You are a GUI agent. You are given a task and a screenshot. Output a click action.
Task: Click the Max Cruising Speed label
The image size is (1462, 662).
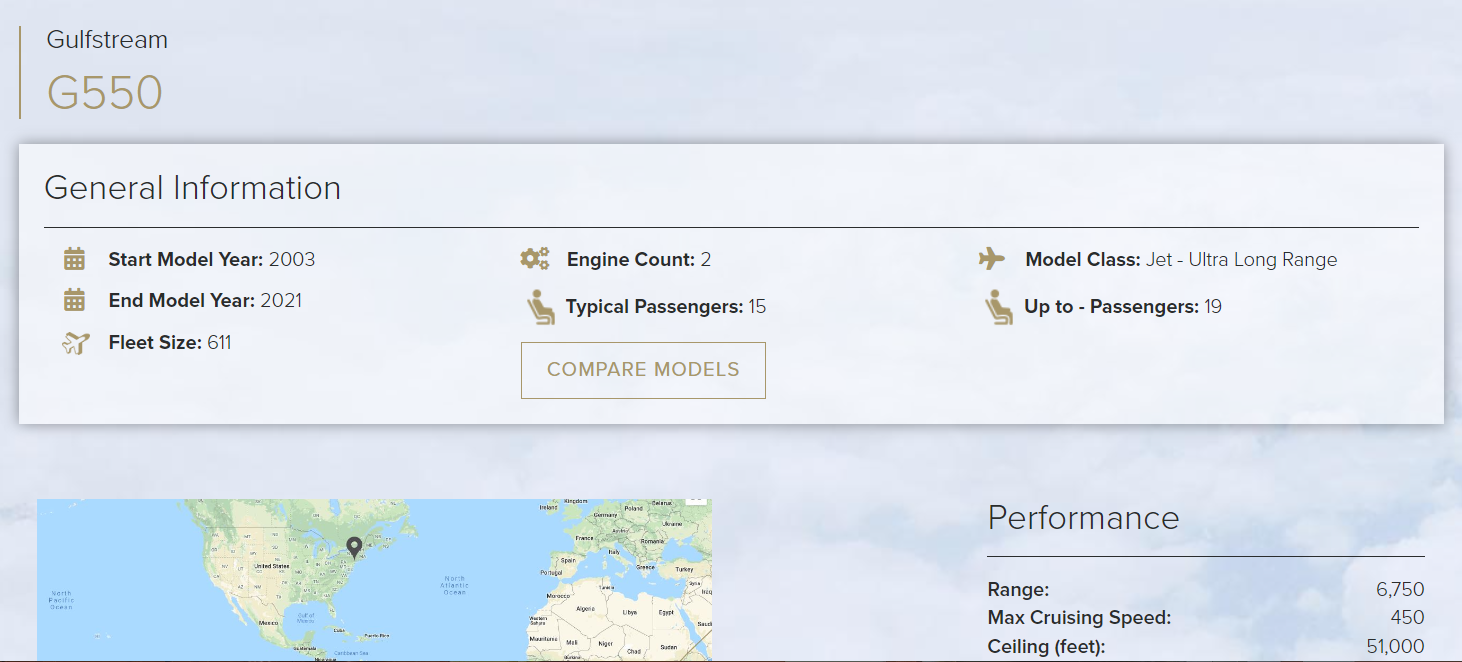coord(1079,618)
